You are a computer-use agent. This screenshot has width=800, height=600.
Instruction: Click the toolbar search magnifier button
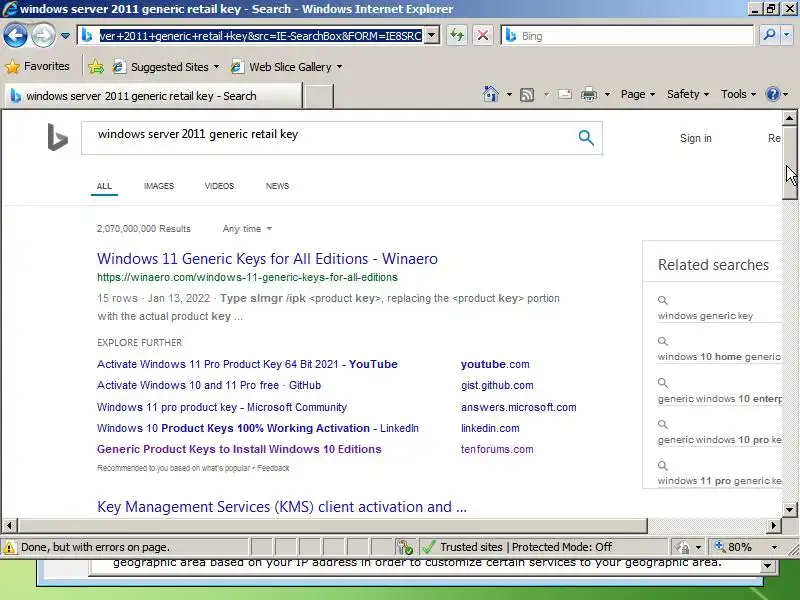pyautogui.click(x=768, y=35)
